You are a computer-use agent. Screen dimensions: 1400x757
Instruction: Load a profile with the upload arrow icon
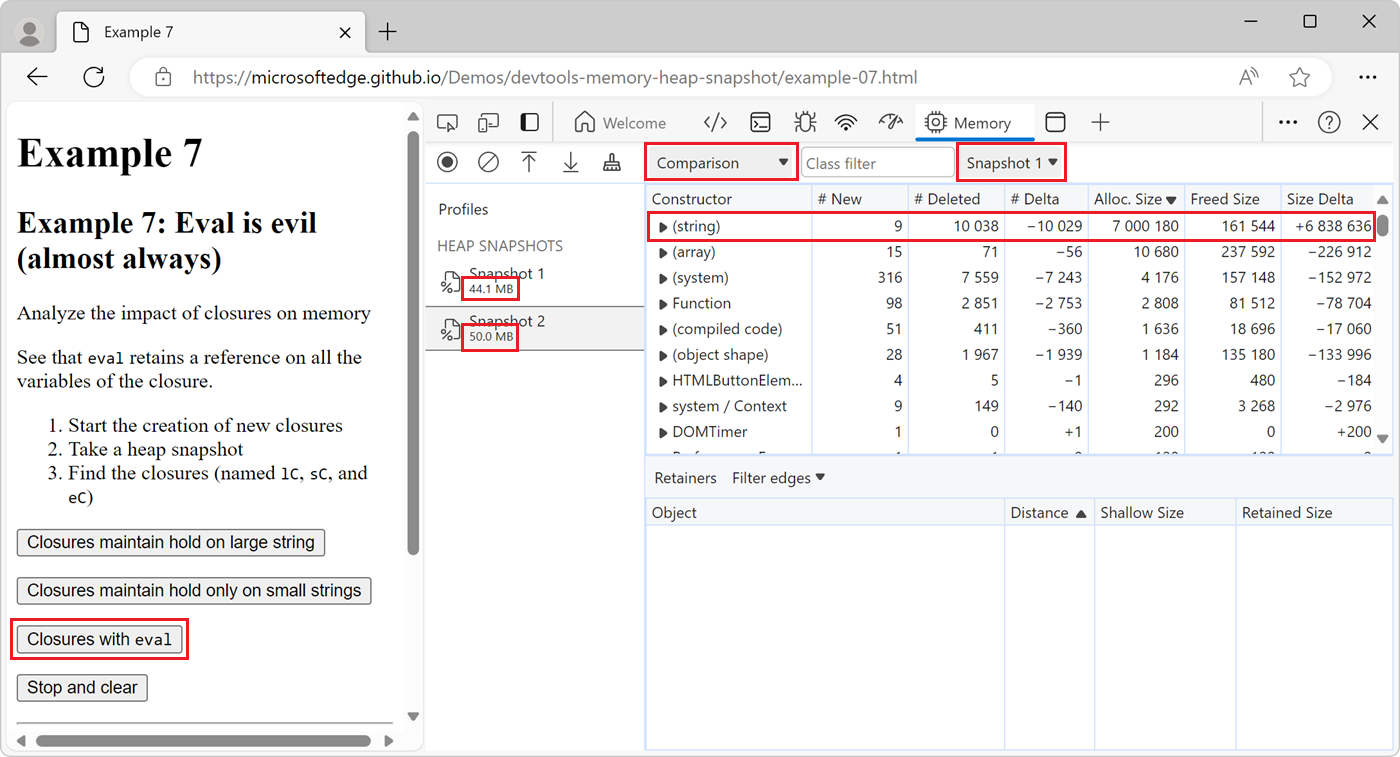click(x=529, y=162)
